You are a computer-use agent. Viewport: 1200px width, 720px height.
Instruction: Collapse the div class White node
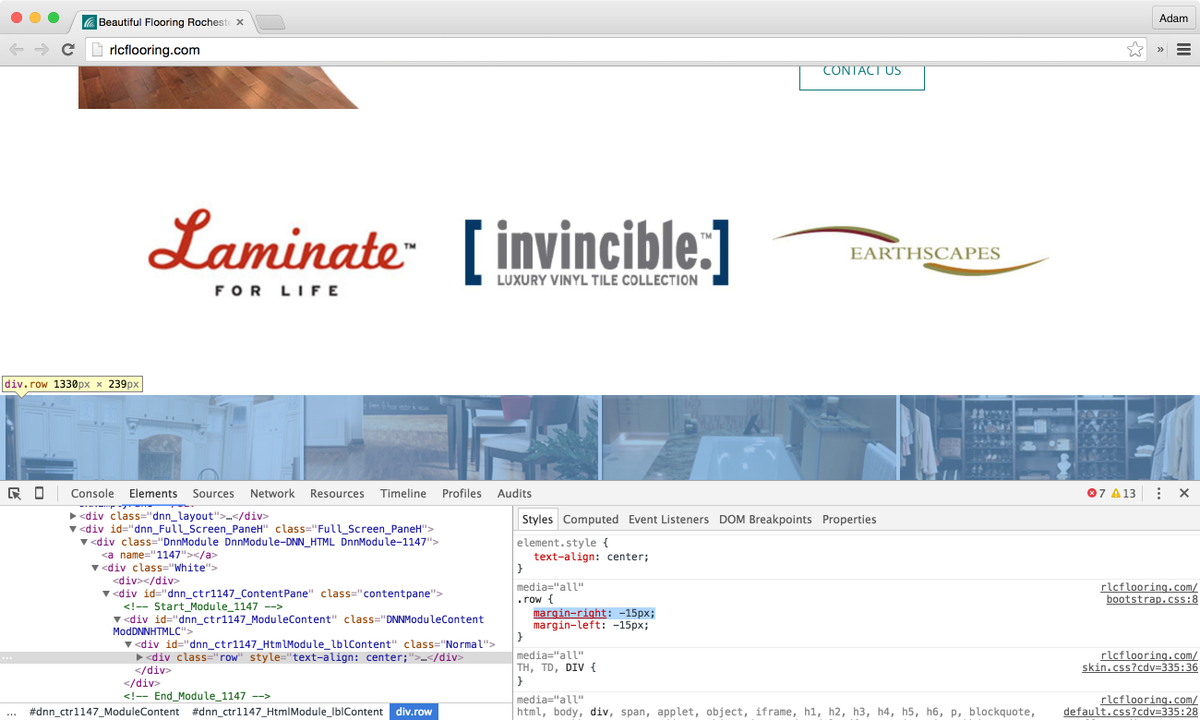(x=95, y=567)
